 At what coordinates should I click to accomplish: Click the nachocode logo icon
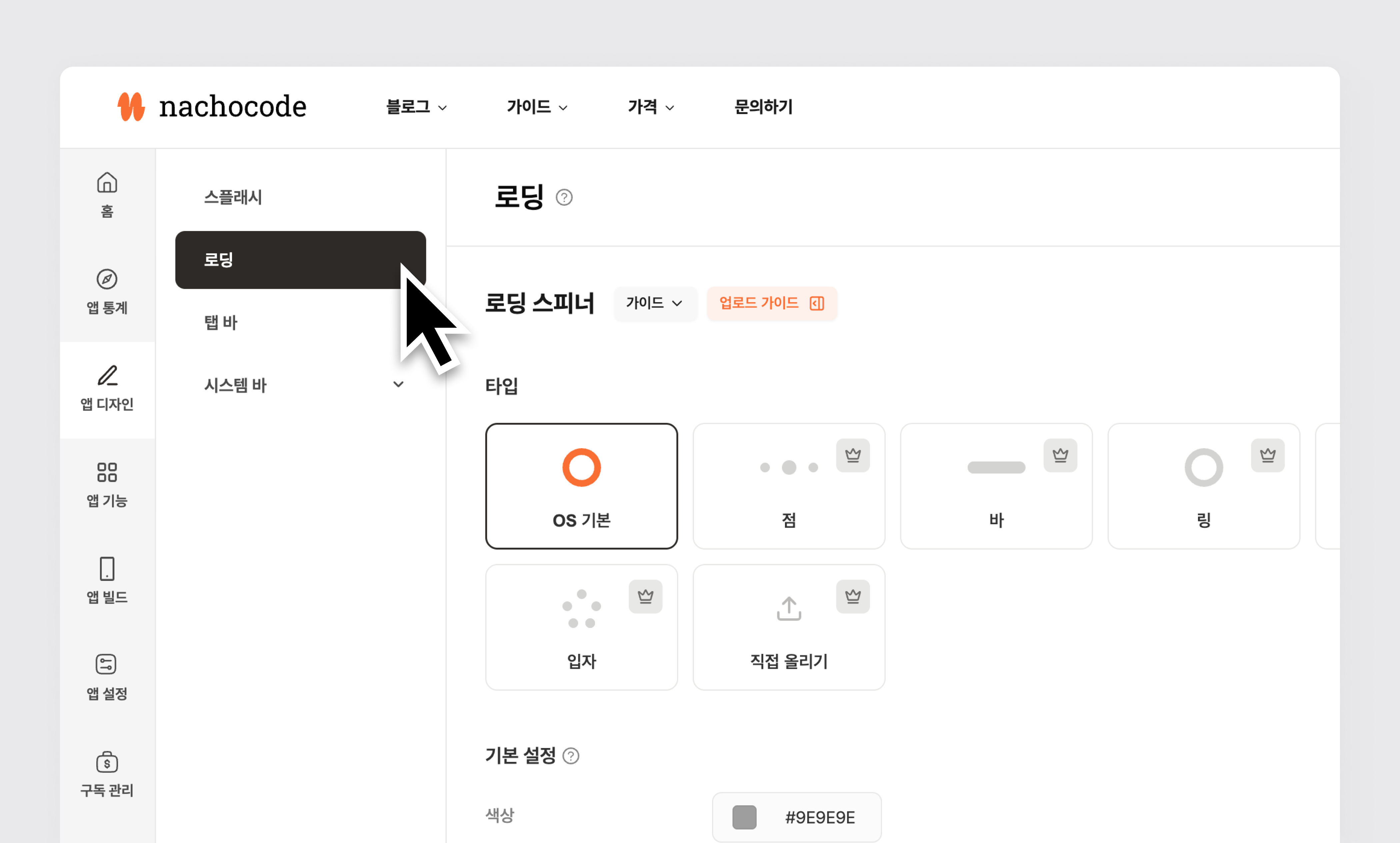coord(131,106)
